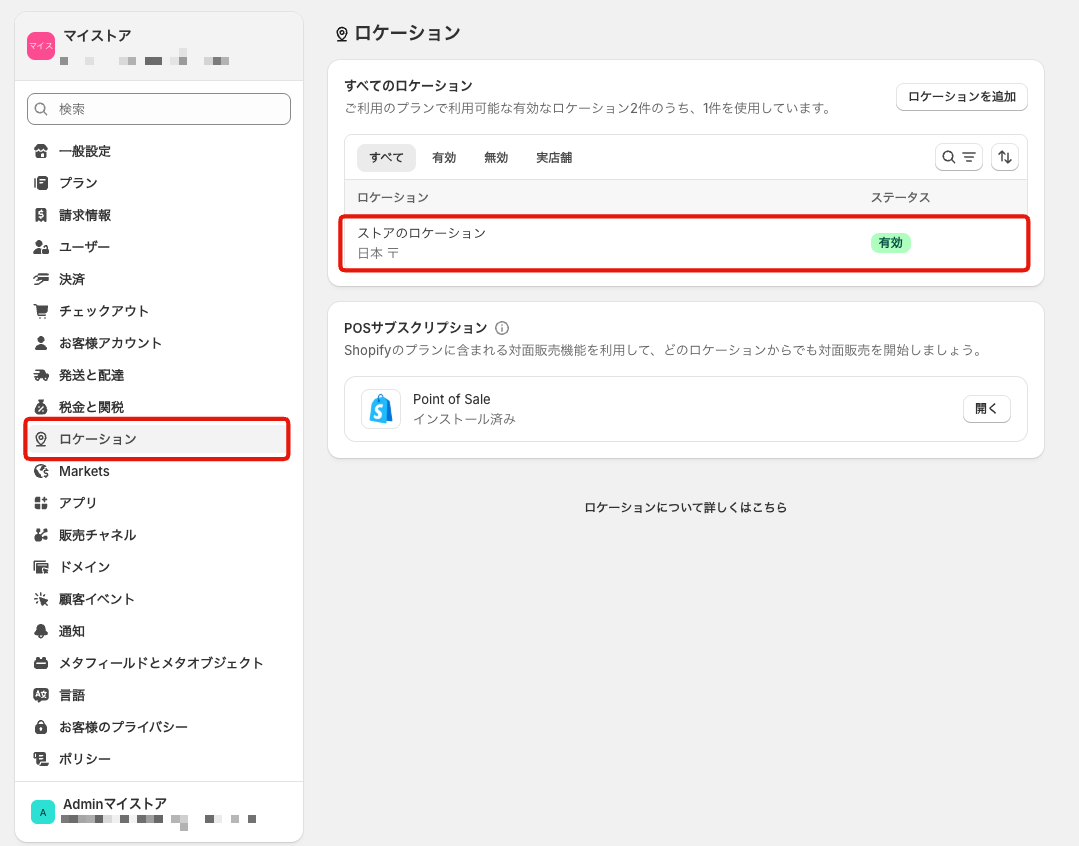Click the Point of Sale app icon
This screenshot has height=846, width=1079.
coord(380,408)
